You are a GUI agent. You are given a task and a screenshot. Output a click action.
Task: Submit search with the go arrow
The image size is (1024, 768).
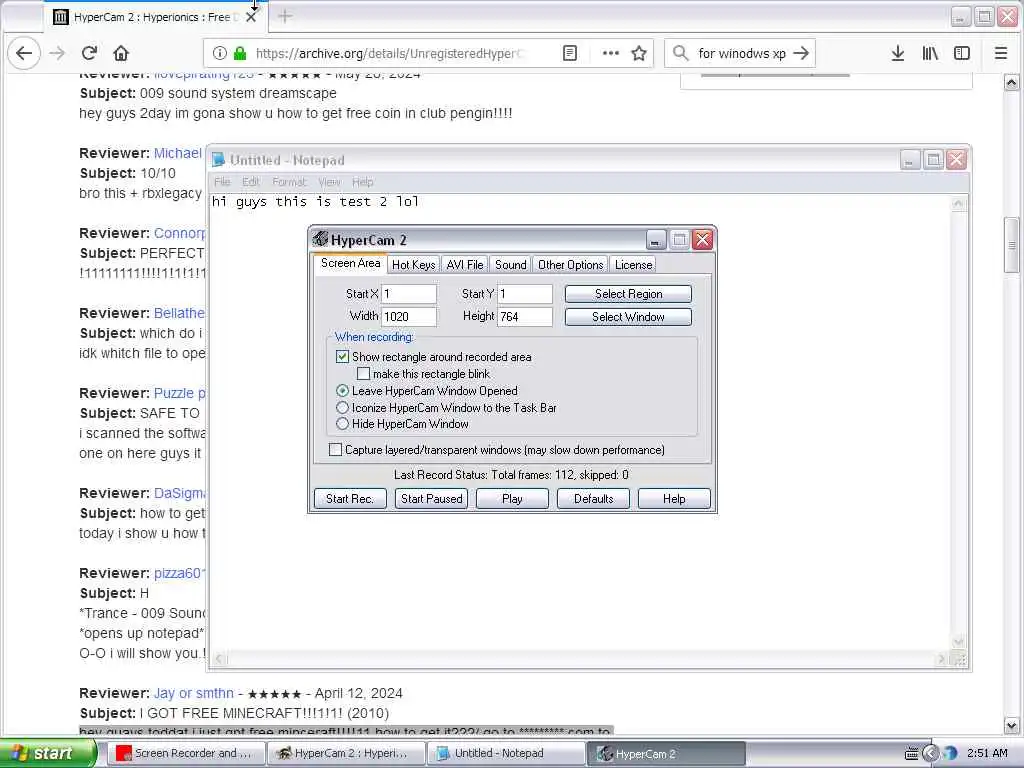click(x=801, y=53)
